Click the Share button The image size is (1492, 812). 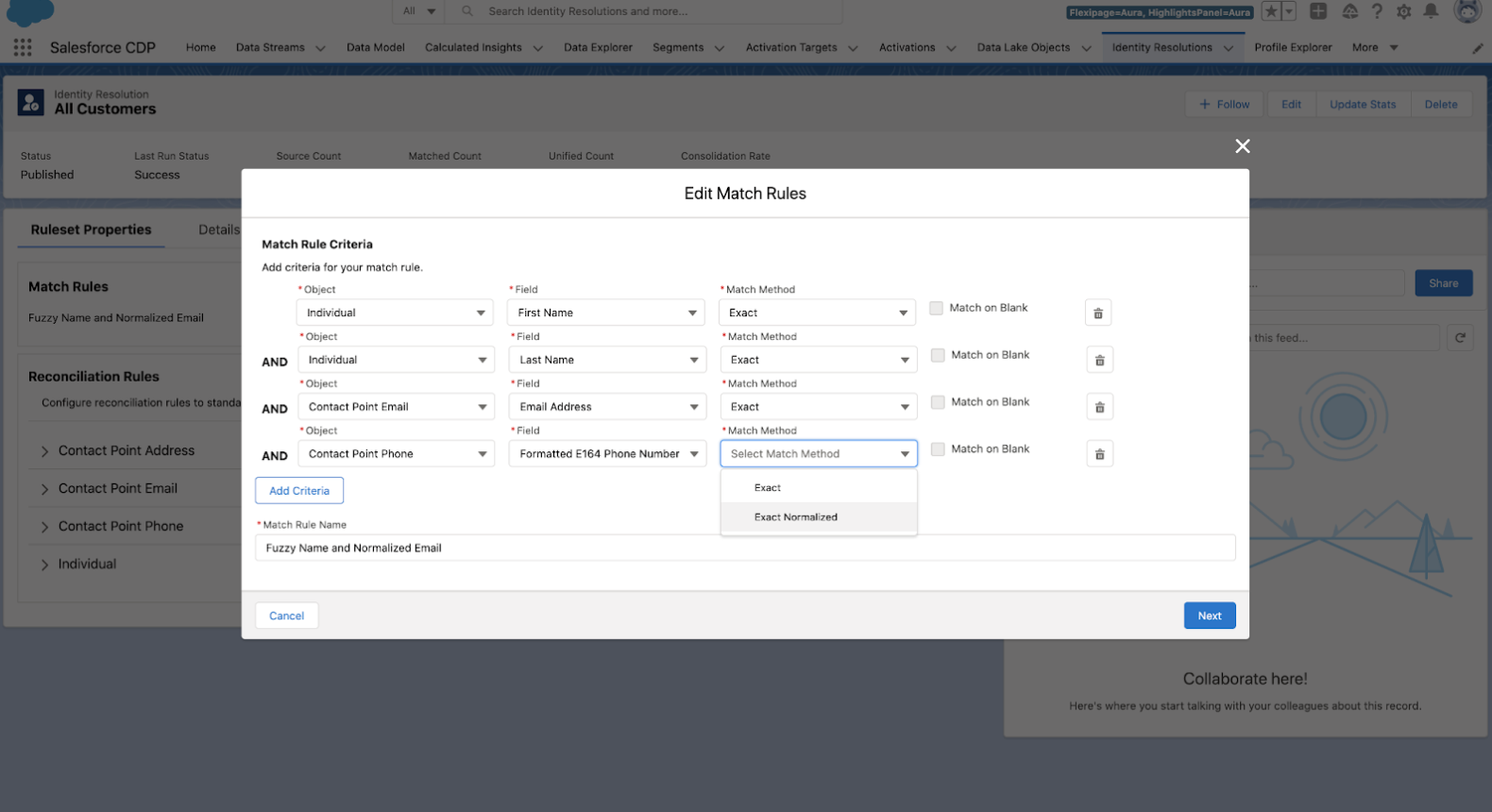coord(1444,283)
